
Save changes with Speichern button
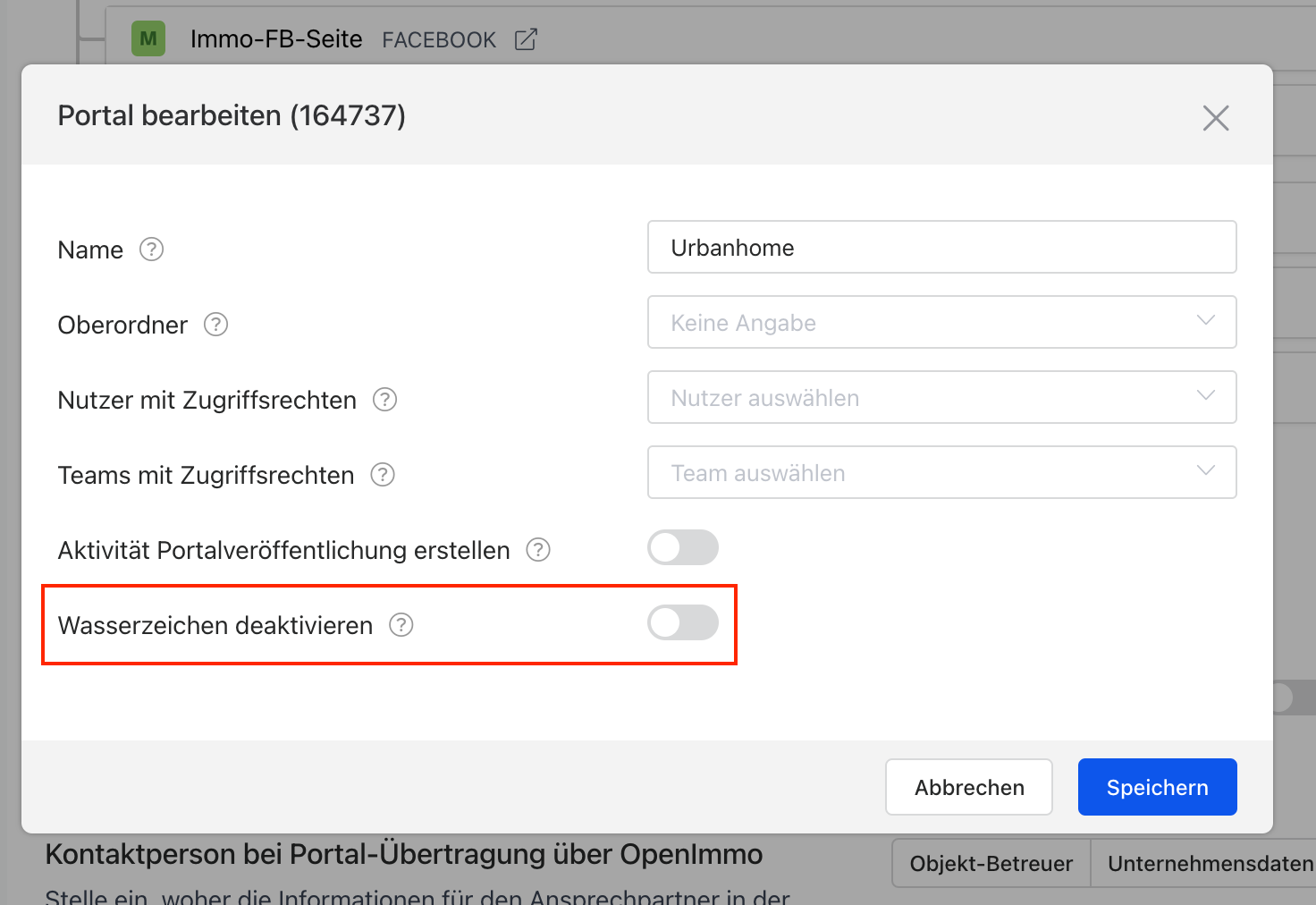(x=1157, y=788)
